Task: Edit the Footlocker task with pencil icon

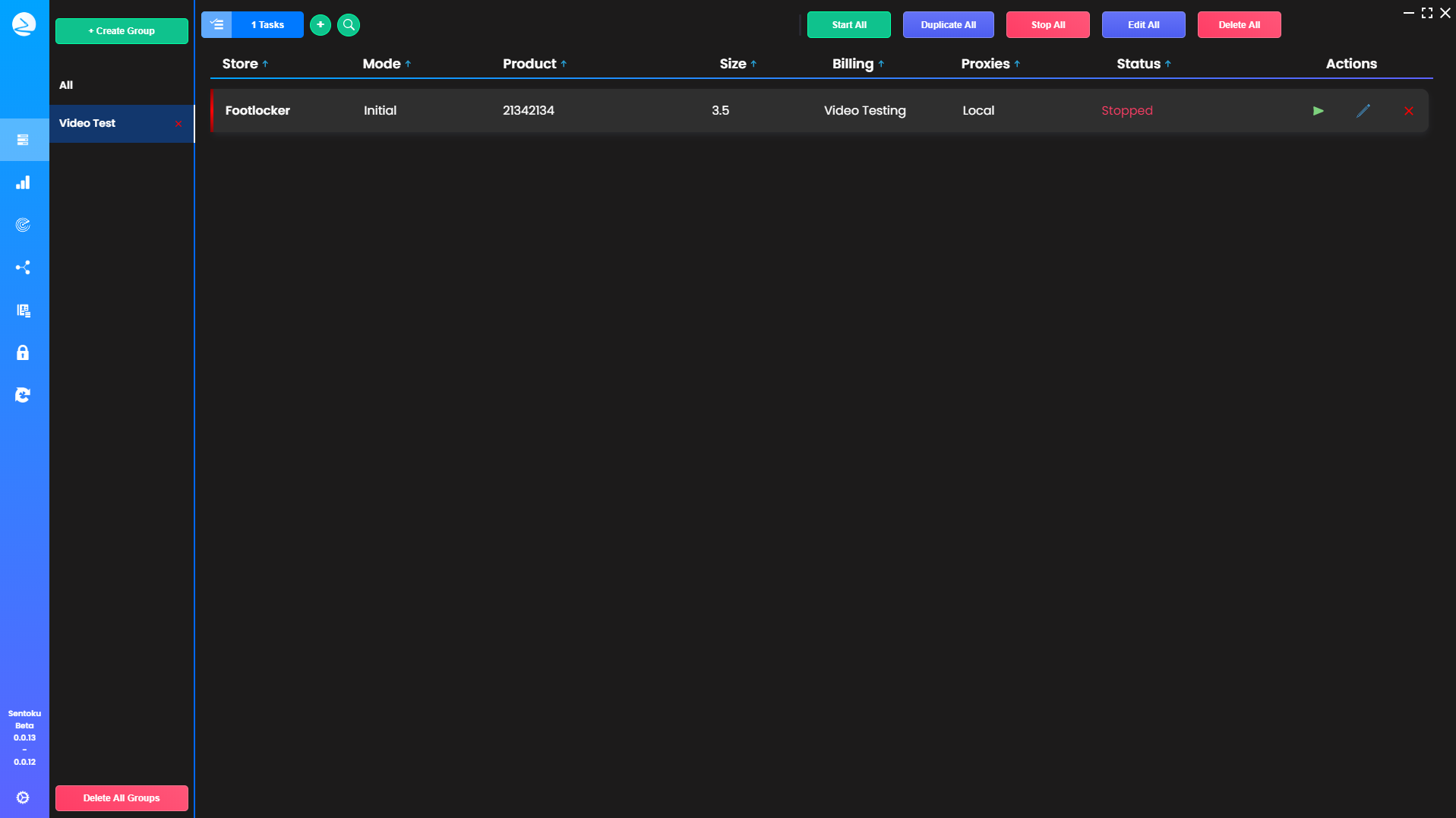Action: coord(1363,111)
